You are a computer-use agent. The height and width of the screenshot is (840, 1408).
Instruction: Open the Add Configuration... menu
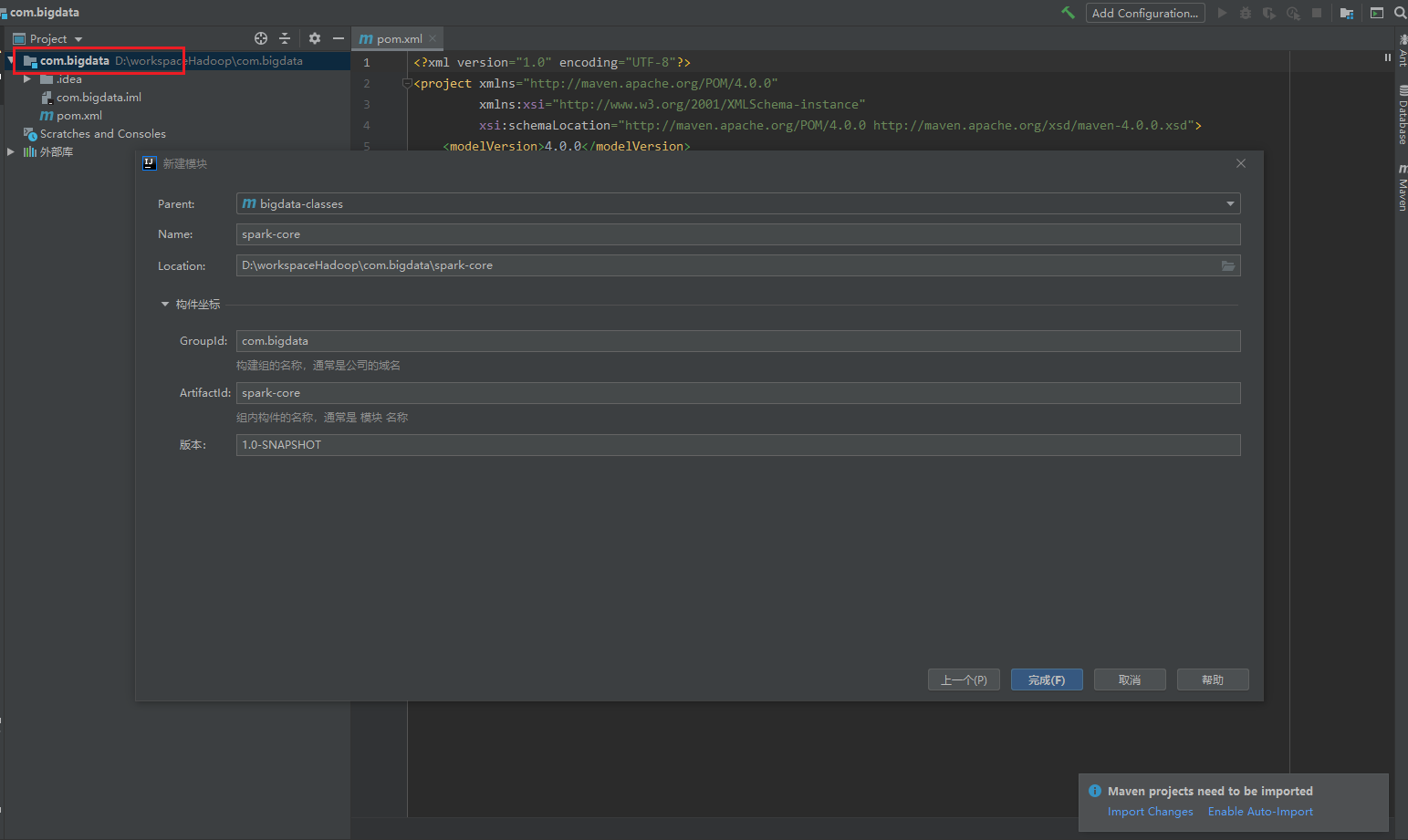(1145, 13)
